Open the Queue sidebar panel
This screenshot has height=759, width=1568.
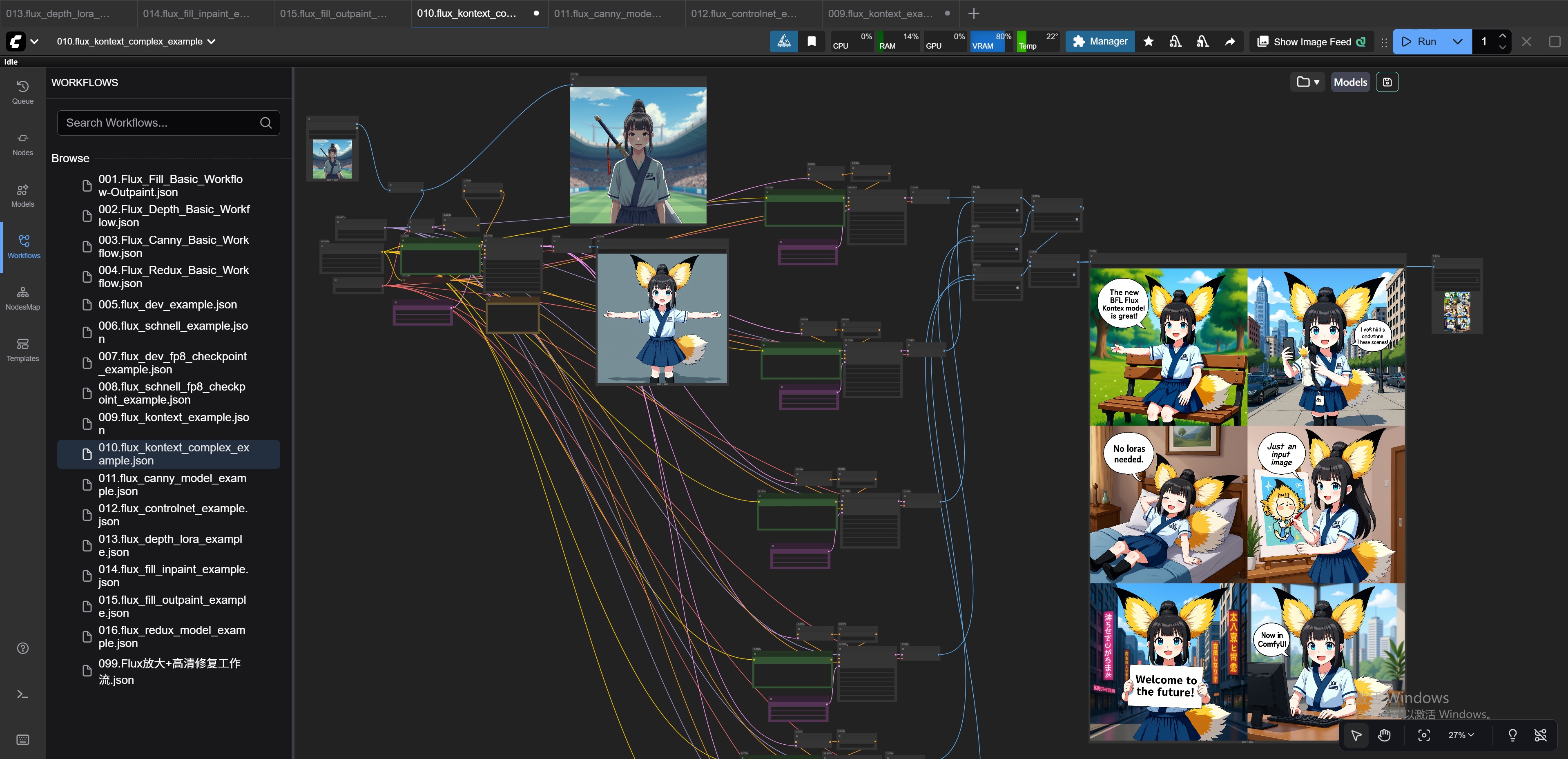coord(22,92)
